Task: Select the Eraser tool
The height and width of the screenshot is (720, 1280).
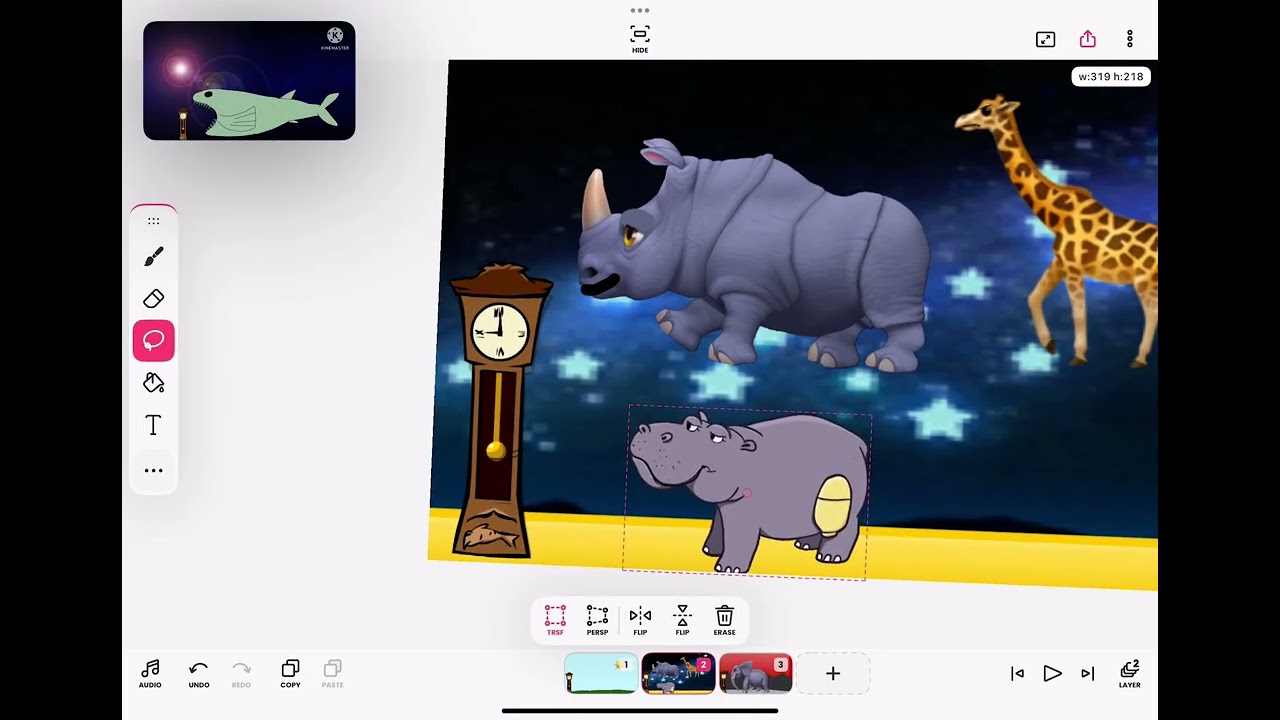Action: click(153, 299)
